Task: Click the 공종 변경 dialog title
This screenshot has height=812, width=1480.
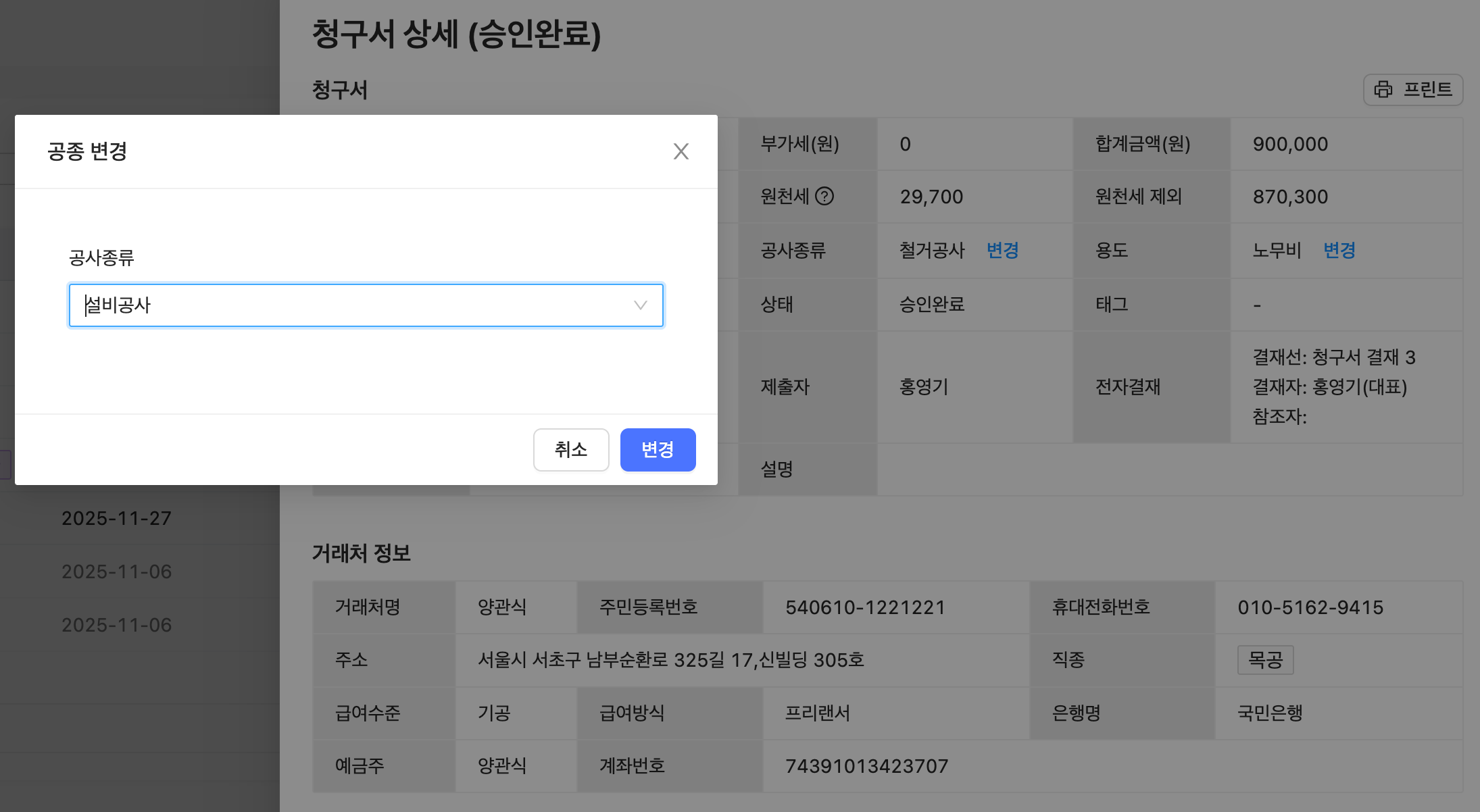Action: (87, 151)
